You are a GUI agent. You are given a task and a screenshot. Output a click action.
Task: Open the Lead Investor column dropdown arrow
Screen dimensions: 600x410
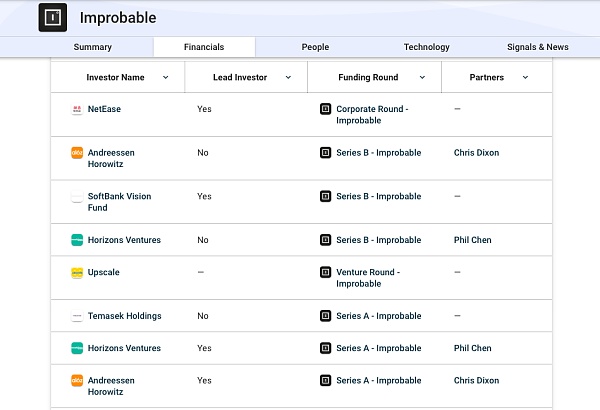[x=288, y=77]
